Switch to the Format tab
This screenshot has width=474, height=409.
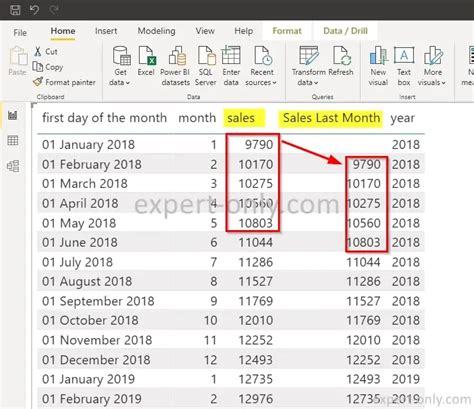tap(287, 31)
